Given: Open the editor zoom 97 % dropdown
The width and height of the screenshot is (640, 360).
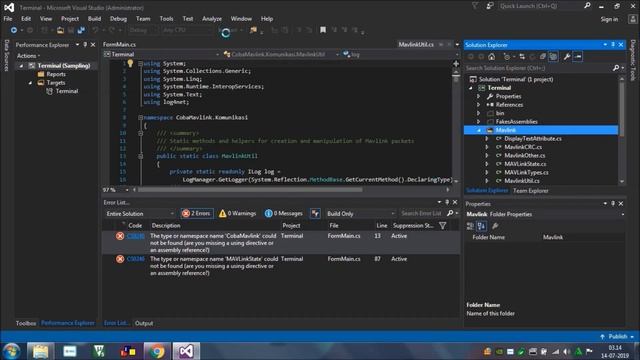Looking at the screenshot, I should click(116, 190).
